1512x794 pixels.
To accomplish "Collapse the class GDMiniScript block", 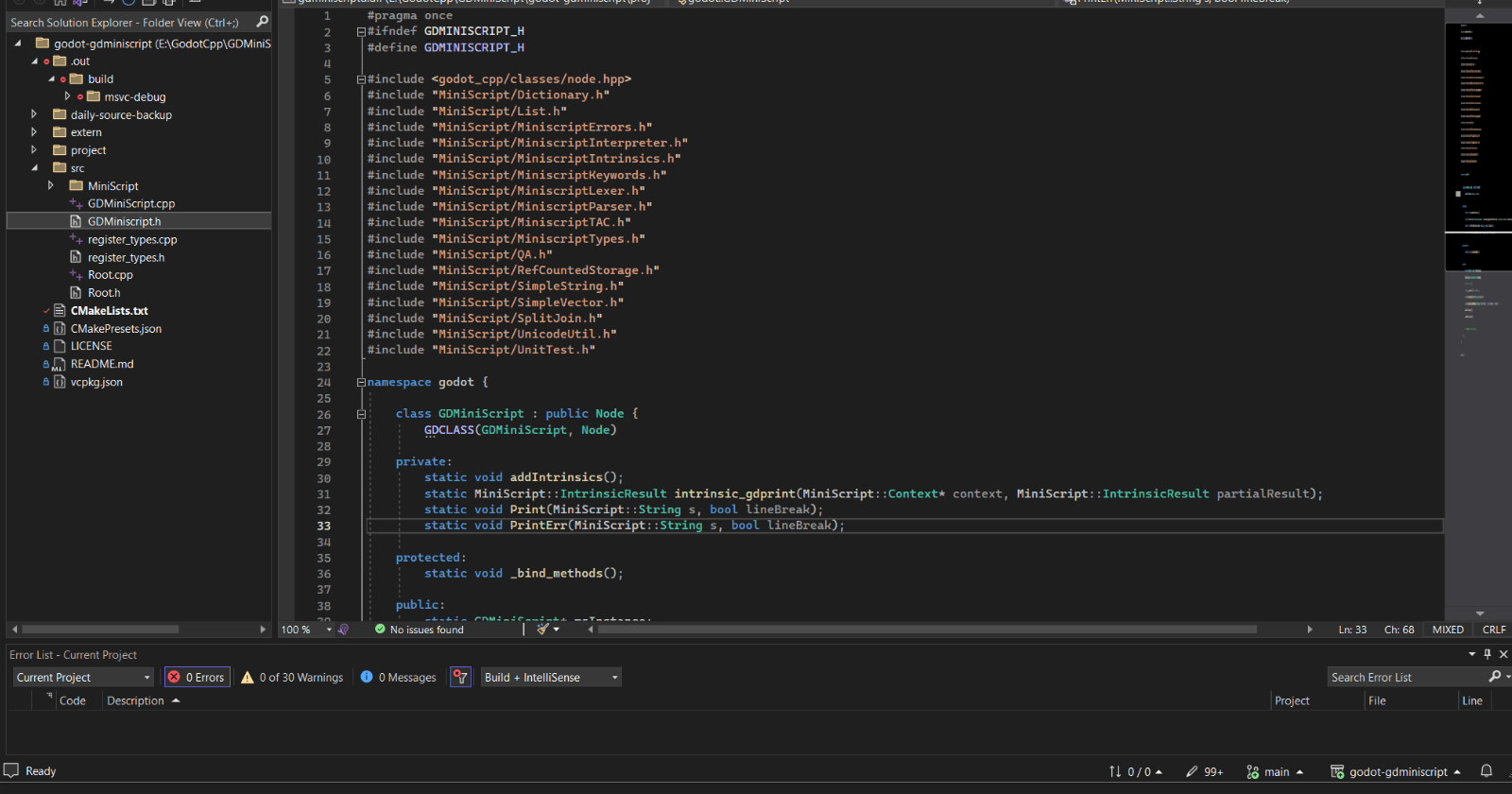I will (x=361, y=414).
